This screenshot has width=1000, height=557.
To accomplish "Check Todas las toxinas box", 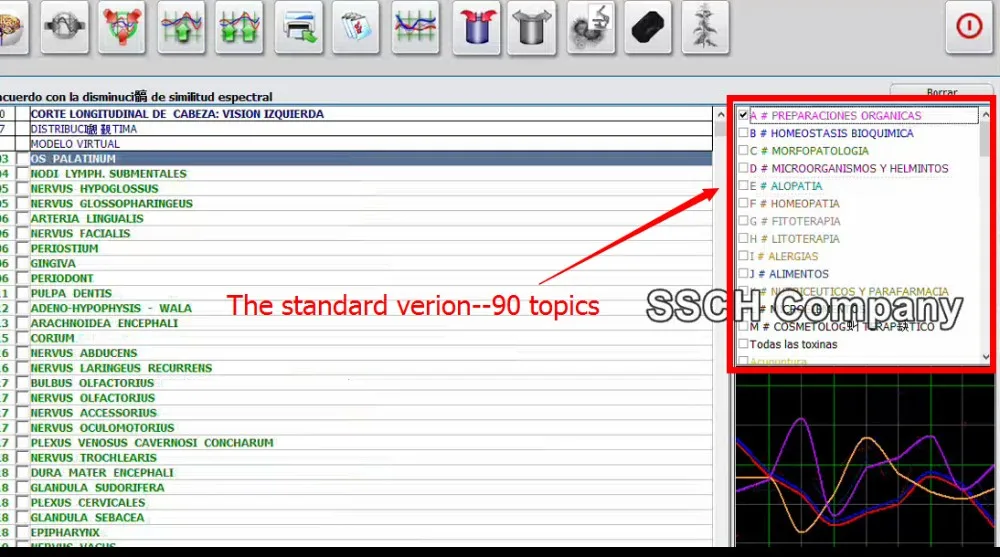I will 743,344.
